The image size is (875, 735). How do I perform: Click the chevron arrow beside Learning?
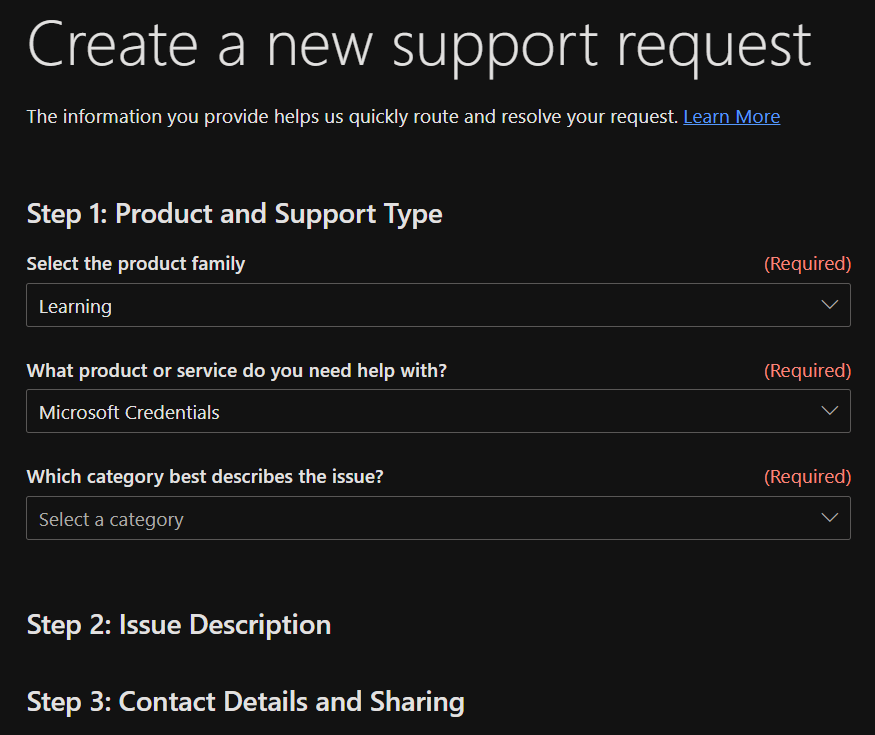point(829,305)
